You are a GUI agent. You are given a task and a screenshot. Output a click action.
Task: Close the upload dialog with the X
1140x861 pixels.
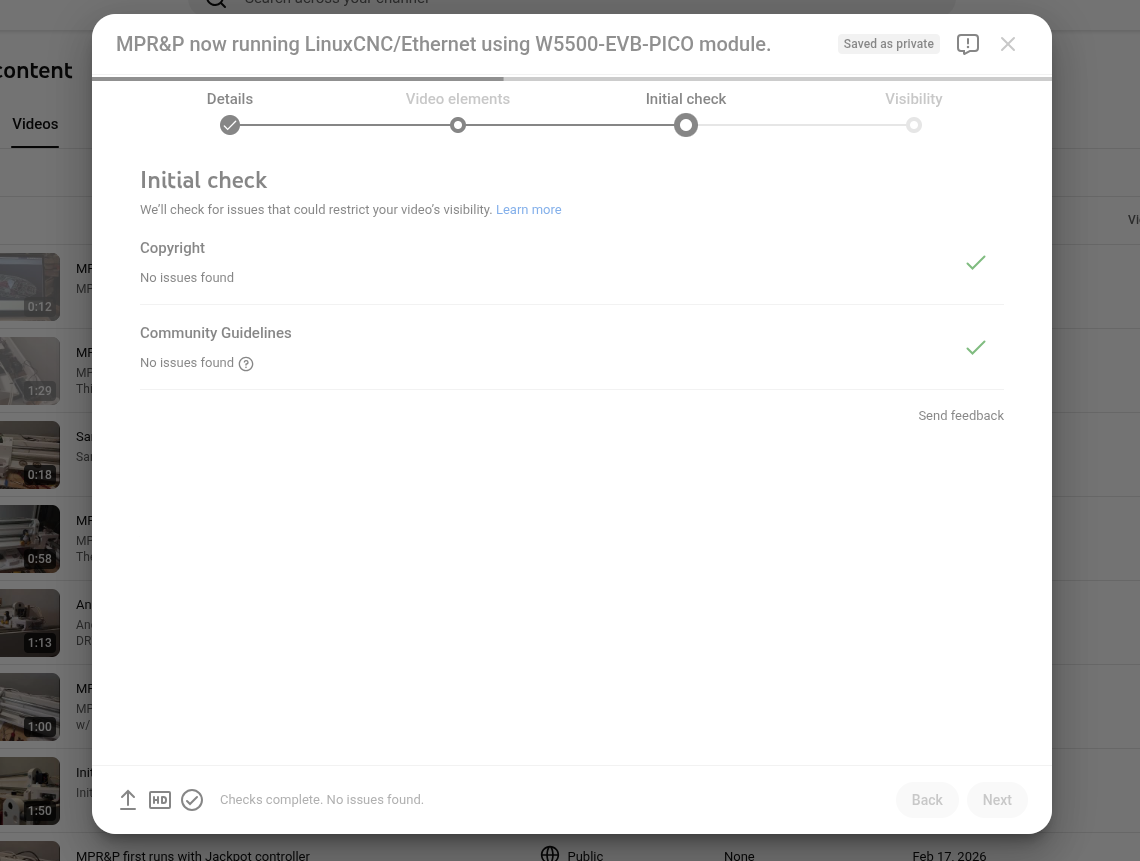pyautogui.click(x=1008, y=44)
